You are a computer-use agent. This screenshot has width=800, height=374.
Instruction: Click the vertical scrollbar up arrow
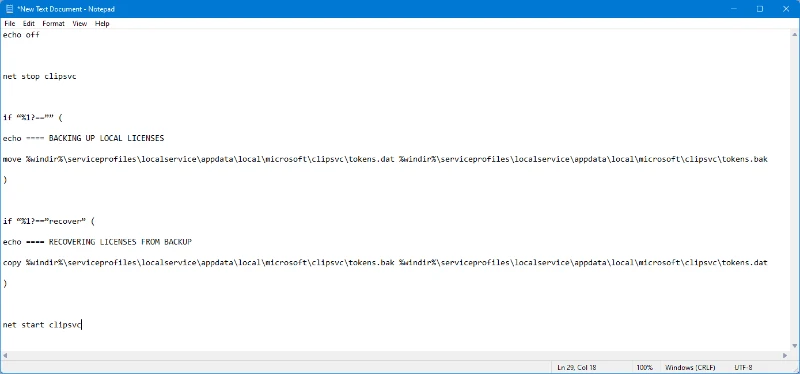click(794, 35)
